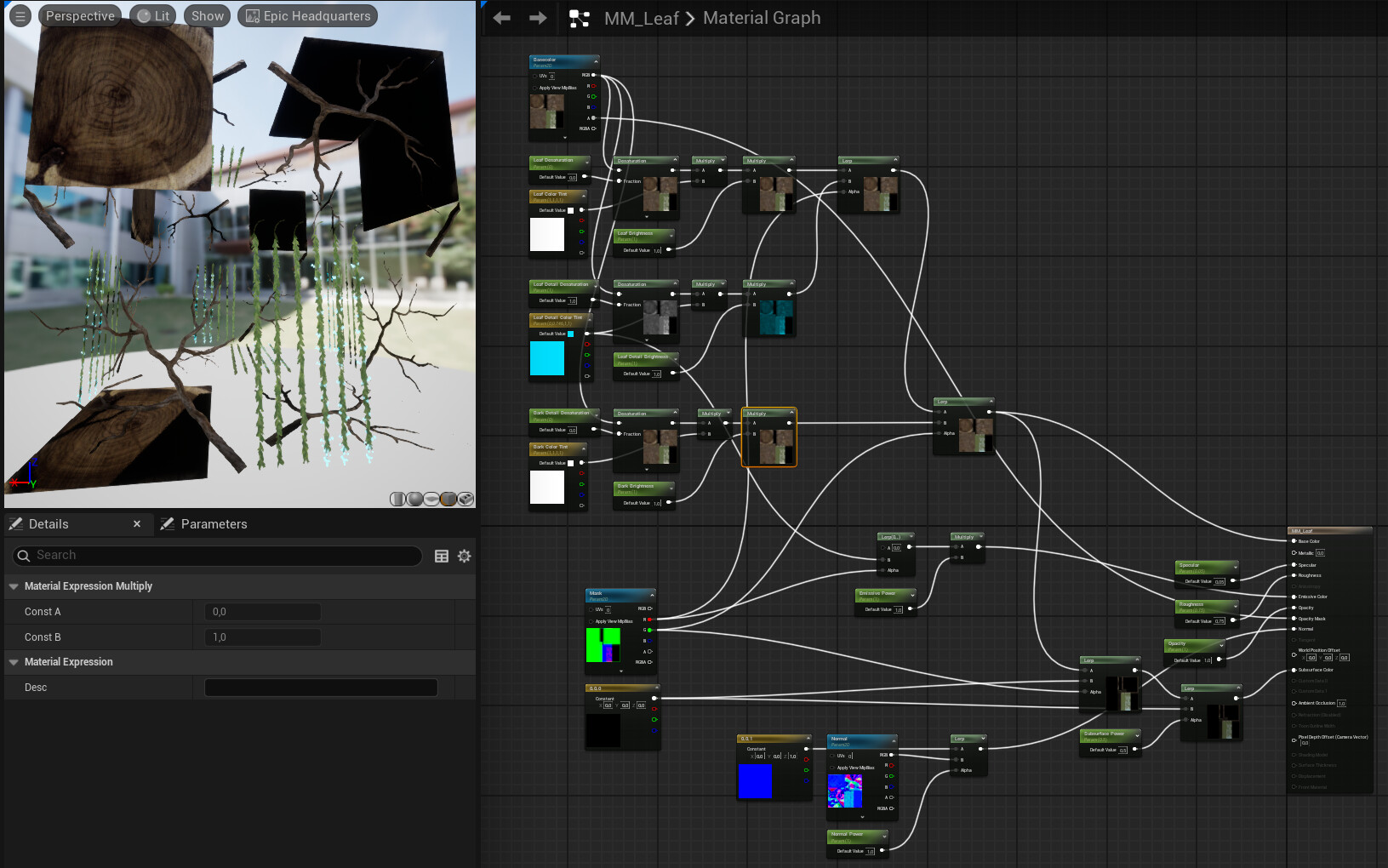
Task: Collapse the Material Expression Multiply section
Action: click(14, 586)
